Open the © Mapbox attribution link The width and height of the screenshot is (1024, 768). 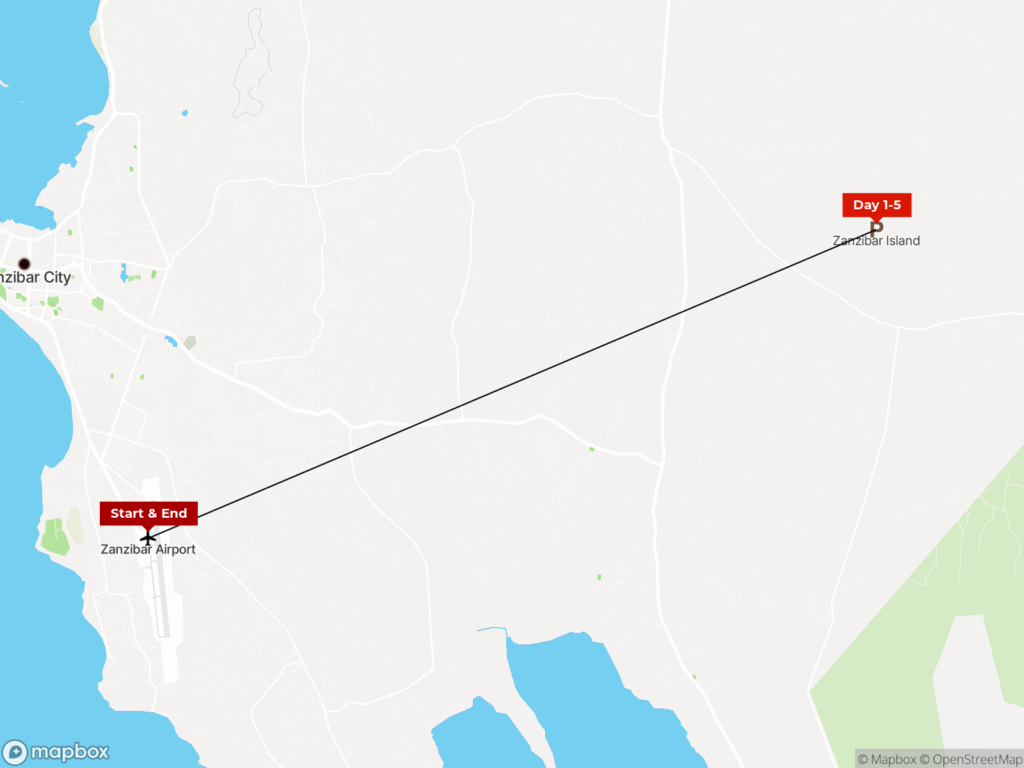click(x=887, y=760)
